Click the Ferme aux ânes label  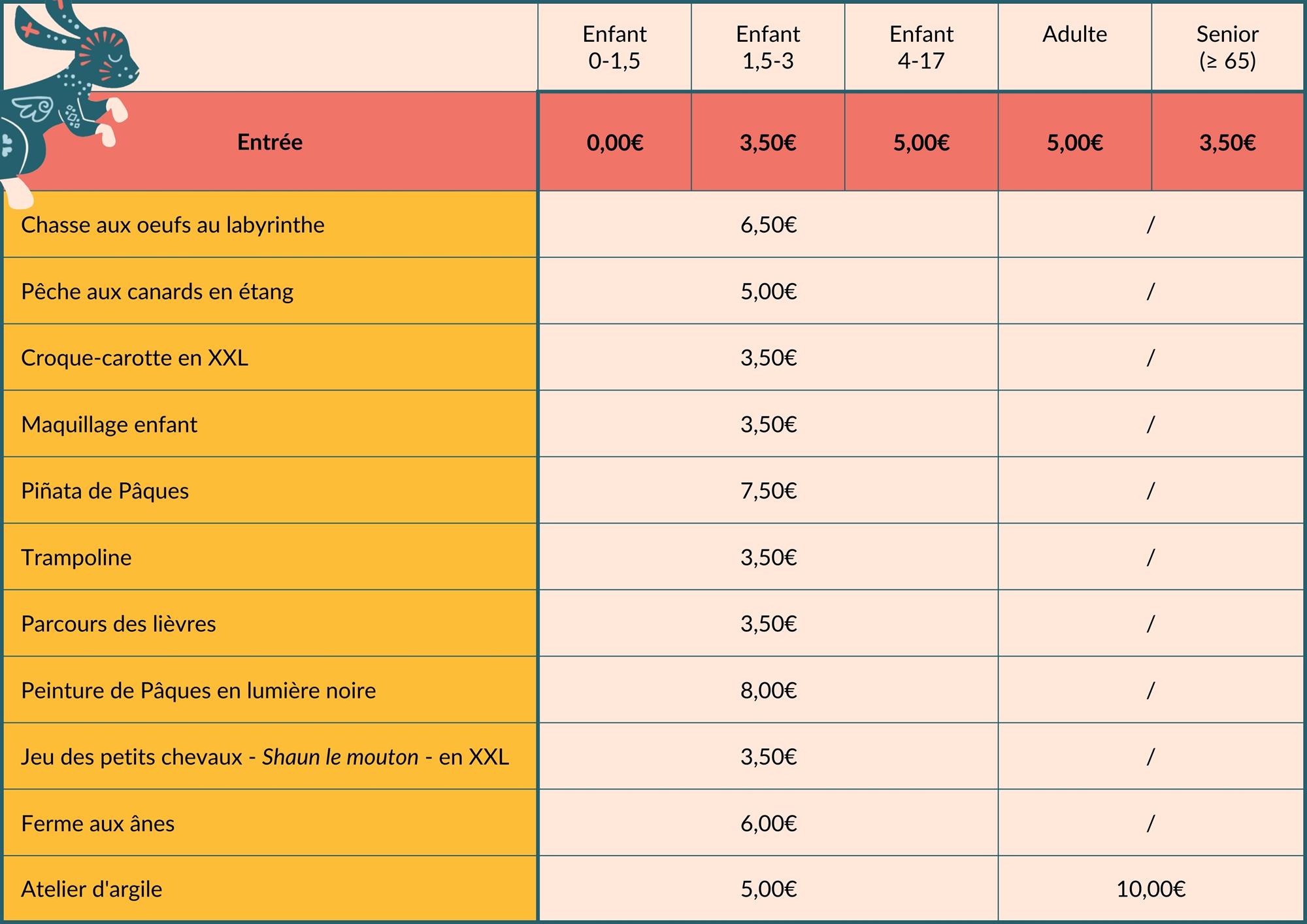coord(98,823)
